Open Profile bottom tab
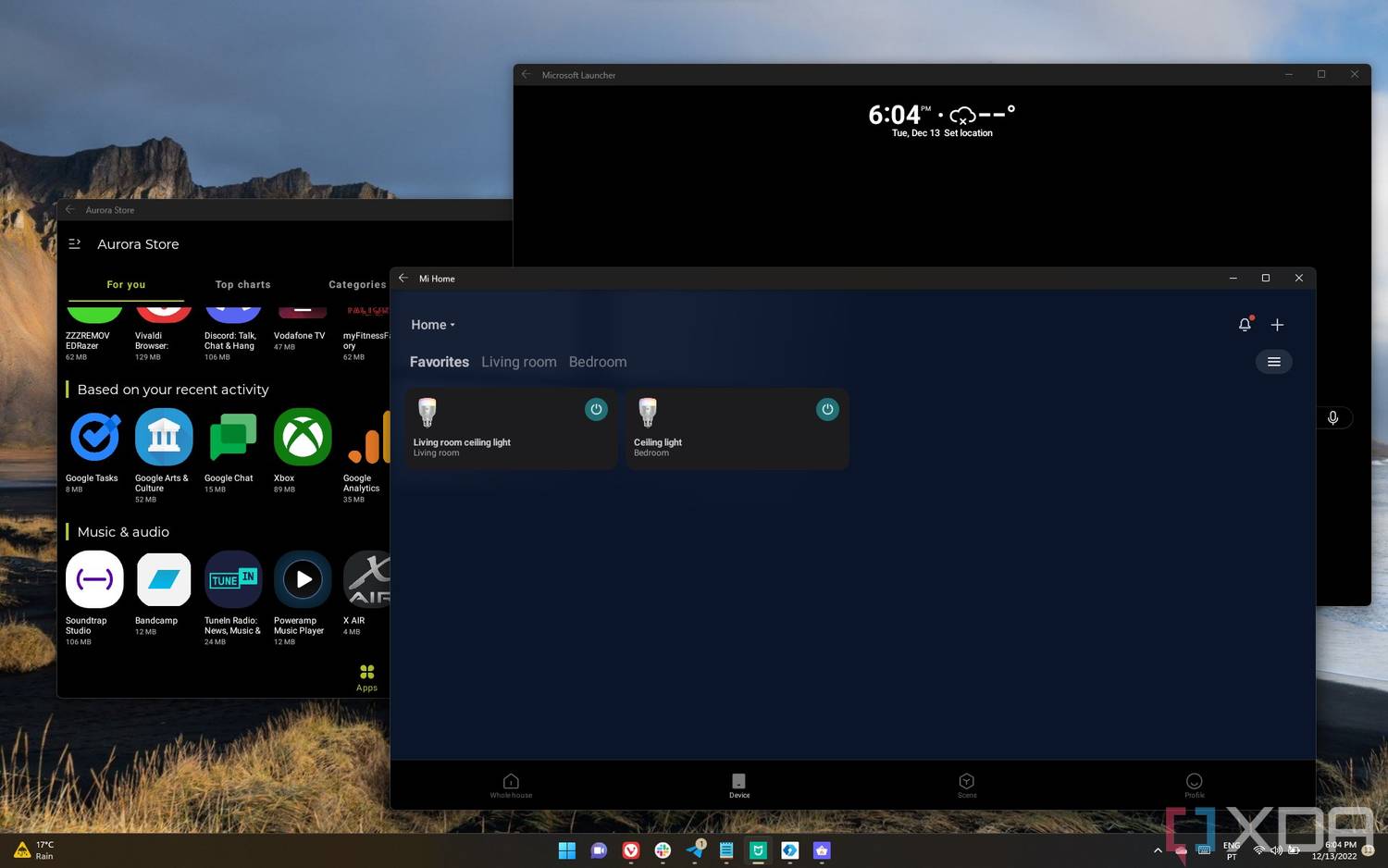The image size is (1388, 868). [x=1195, y=786]
